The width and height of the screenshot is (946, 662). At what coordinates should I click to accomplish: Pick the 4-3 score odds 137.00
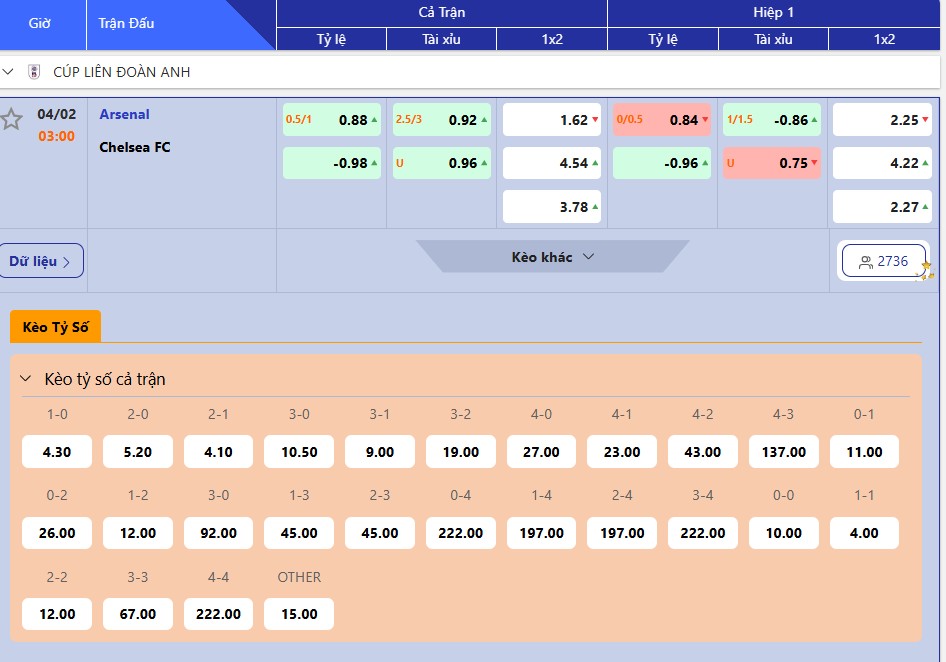point(783,452)
